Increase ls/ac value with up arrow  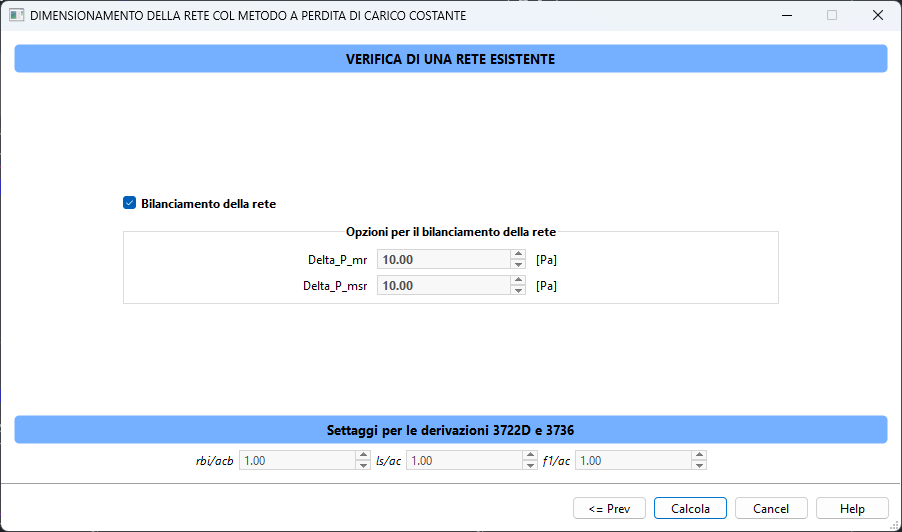coord(530,456)
